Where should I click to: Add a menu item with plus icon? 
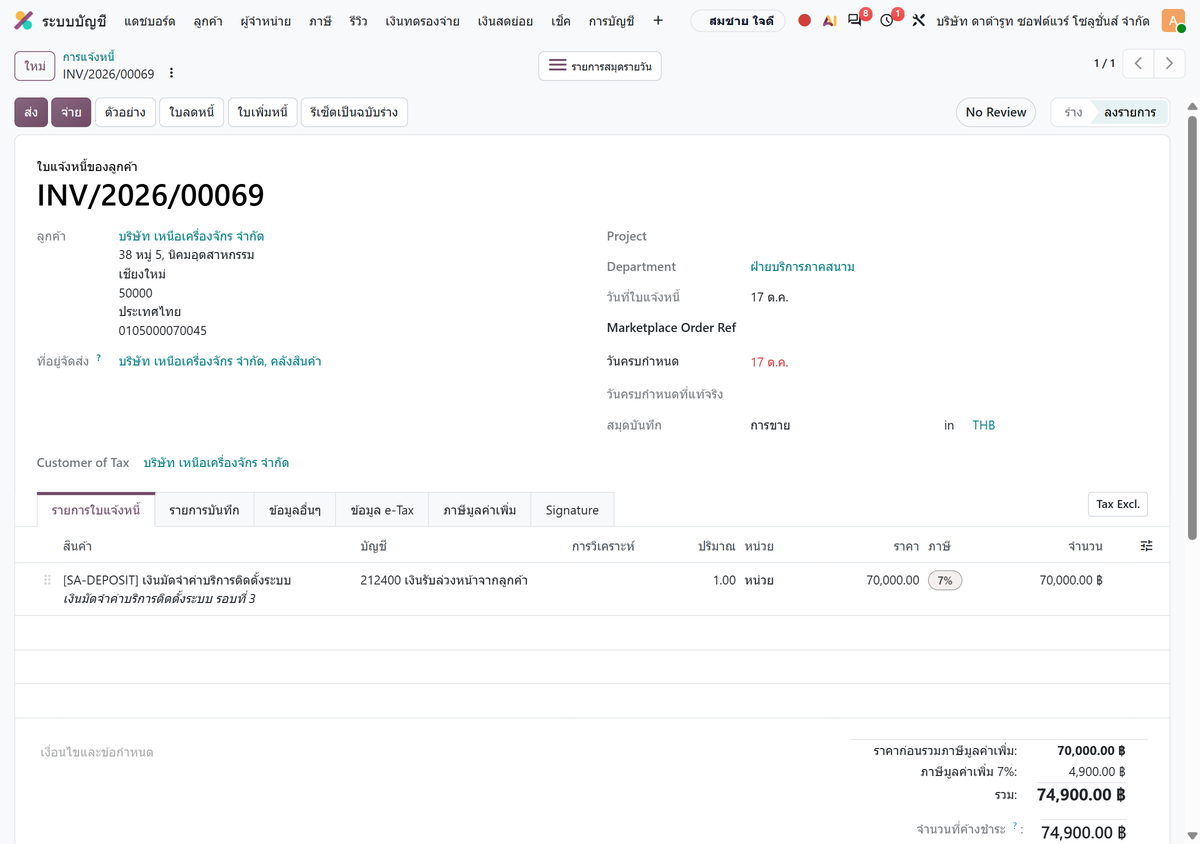[x=657, y=21]
